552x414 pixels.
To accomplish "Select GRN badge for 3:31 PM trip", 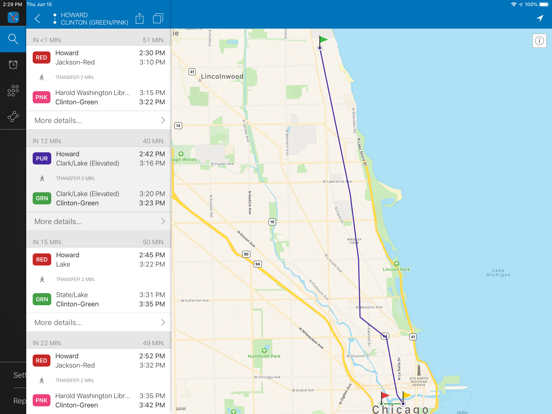I will tap(42, 299).
